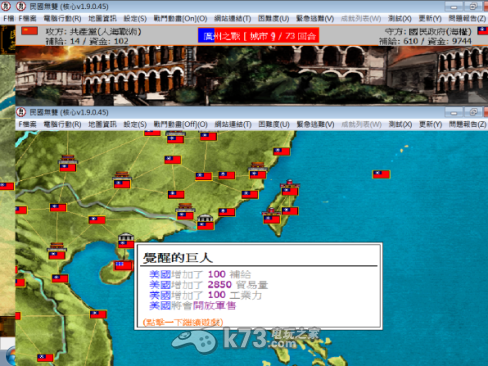Click attacker stats 補給: 14 / 資金: 102
Image resolution: width=488 pixels, height=366 pixels.
(87, 41)
